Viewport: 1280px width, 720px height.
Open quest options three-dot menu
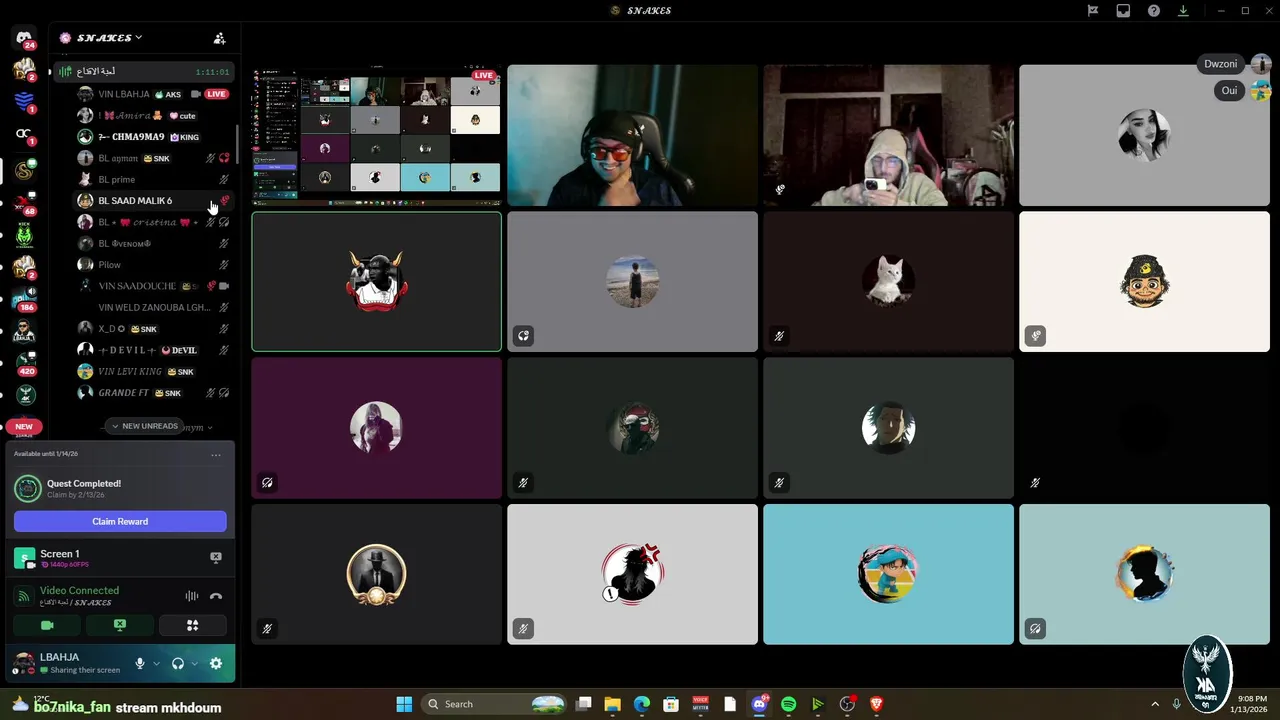pos(215,455)
